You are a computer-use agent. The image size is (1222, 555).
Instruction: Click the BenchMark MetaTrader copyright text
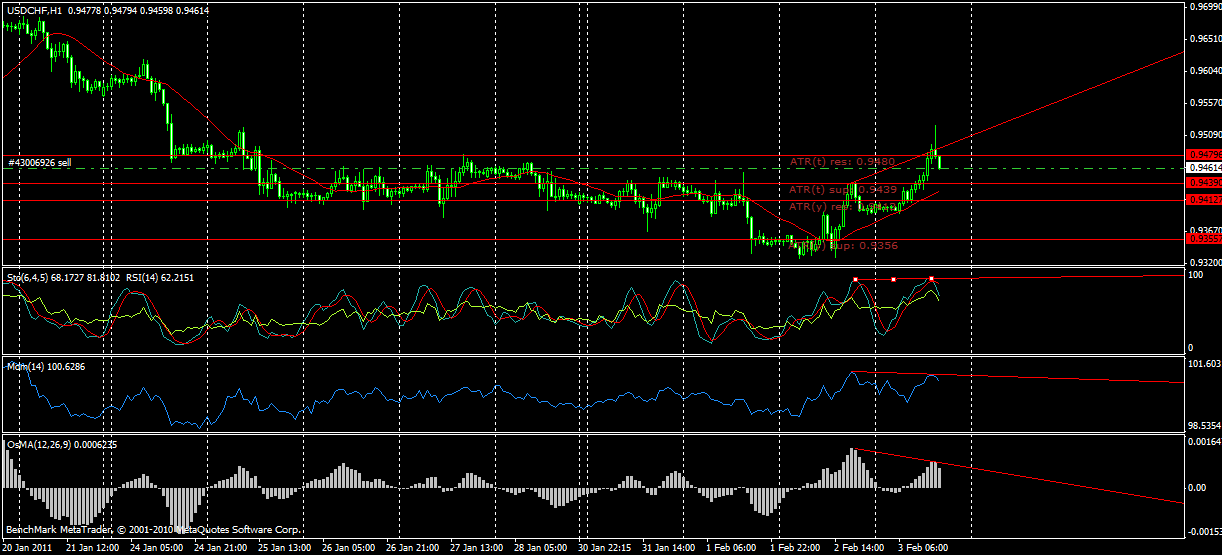152,530
